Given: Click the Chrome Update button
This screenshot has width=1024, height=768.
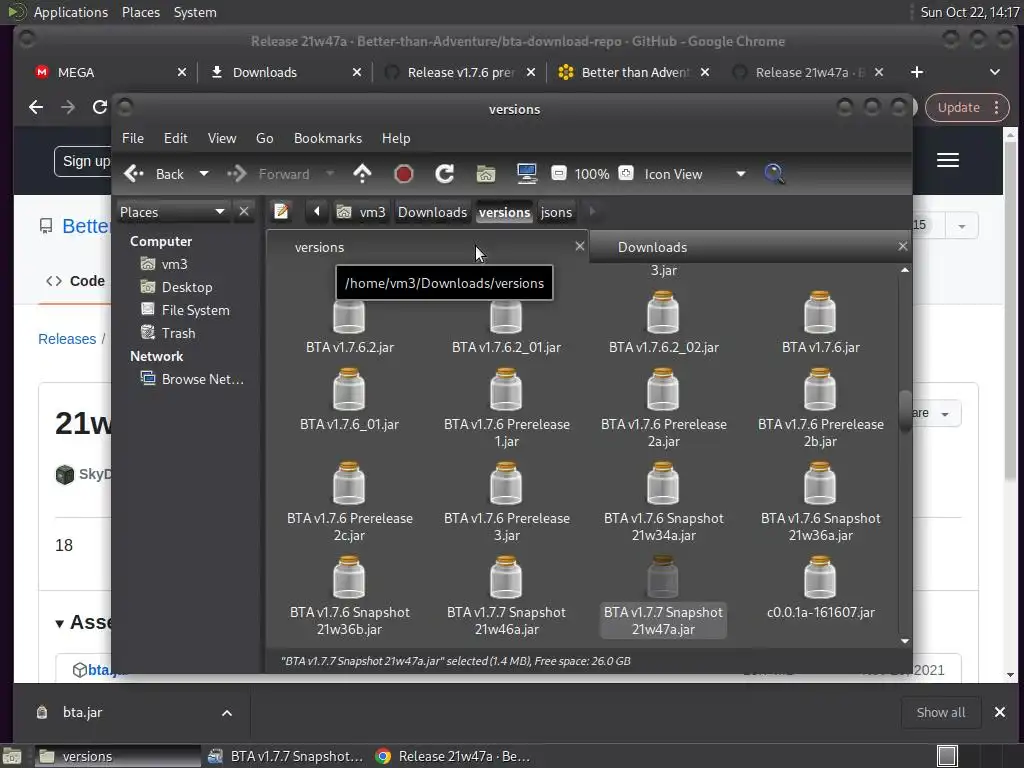Looking at the screenshot, I should point(967,107).
